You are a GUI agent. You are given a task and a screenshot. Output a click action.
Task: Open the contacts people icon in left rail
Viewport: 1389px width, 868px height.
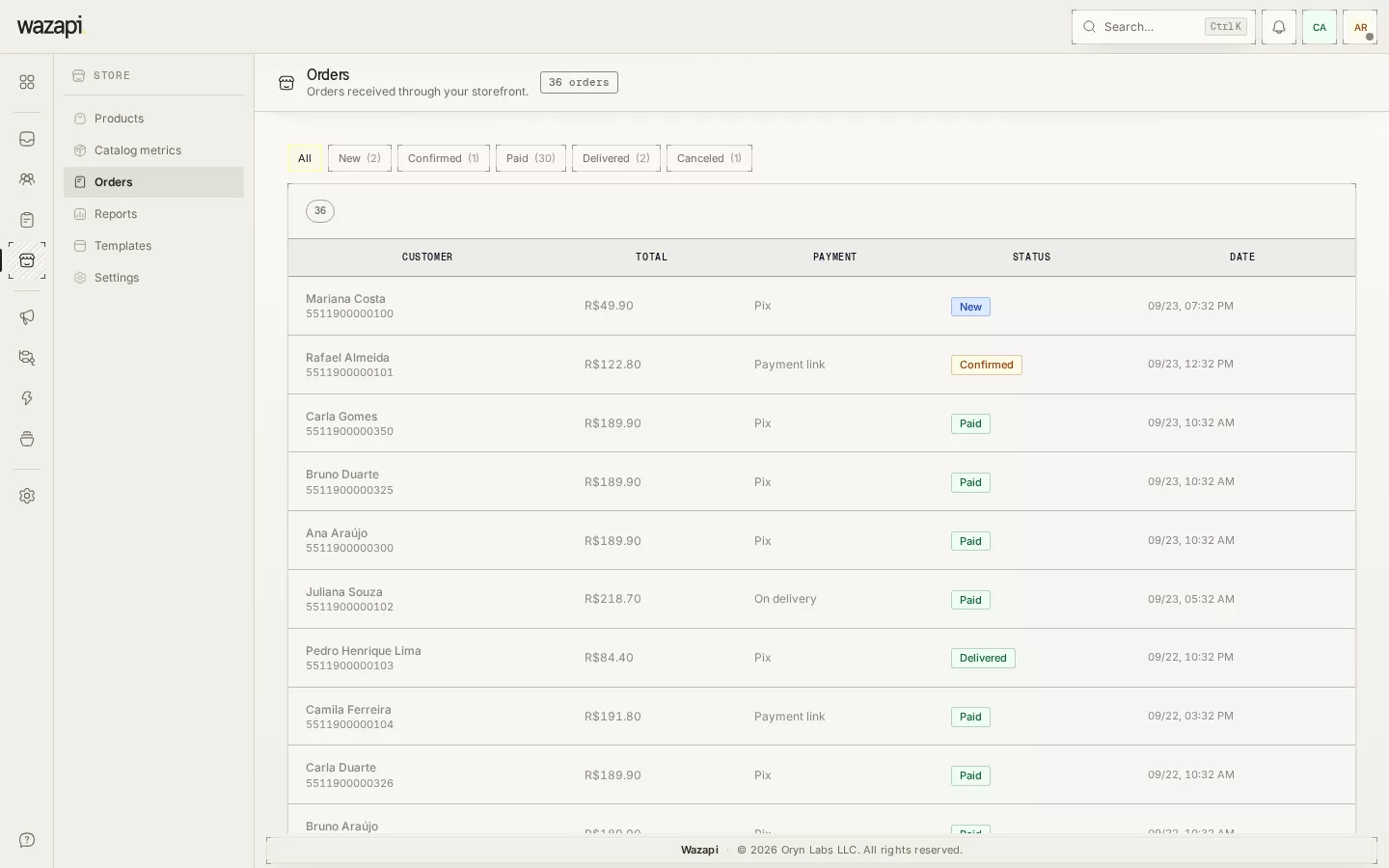[27, 179]
